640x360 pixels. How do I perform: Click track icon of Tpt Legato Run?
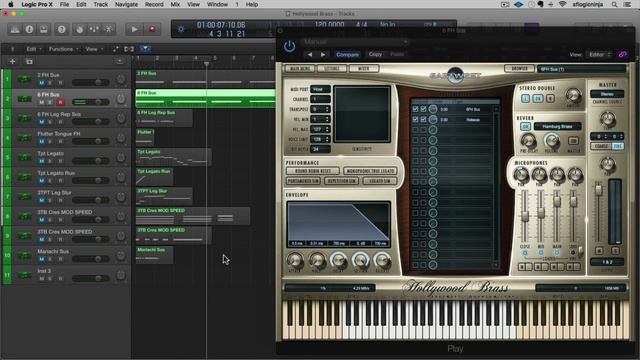click(25, 177)
